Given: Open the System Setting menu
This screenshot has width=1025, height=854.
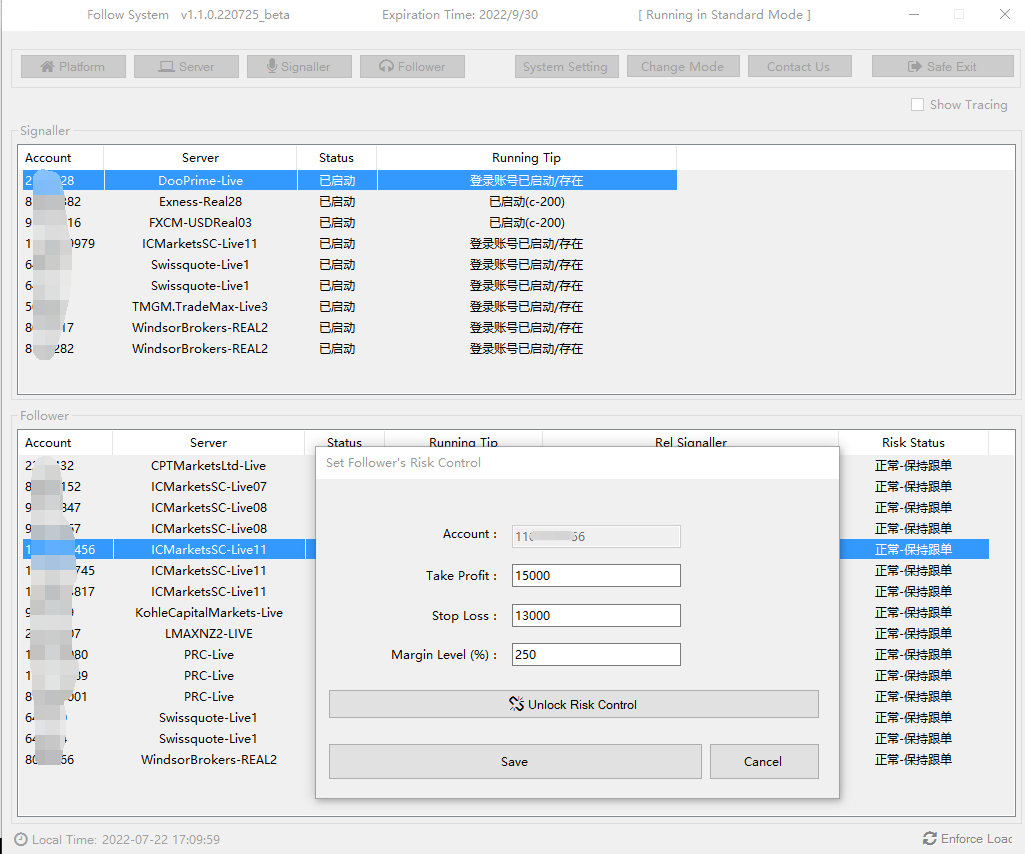Looking at the screenshot, I should coord(565,67).
